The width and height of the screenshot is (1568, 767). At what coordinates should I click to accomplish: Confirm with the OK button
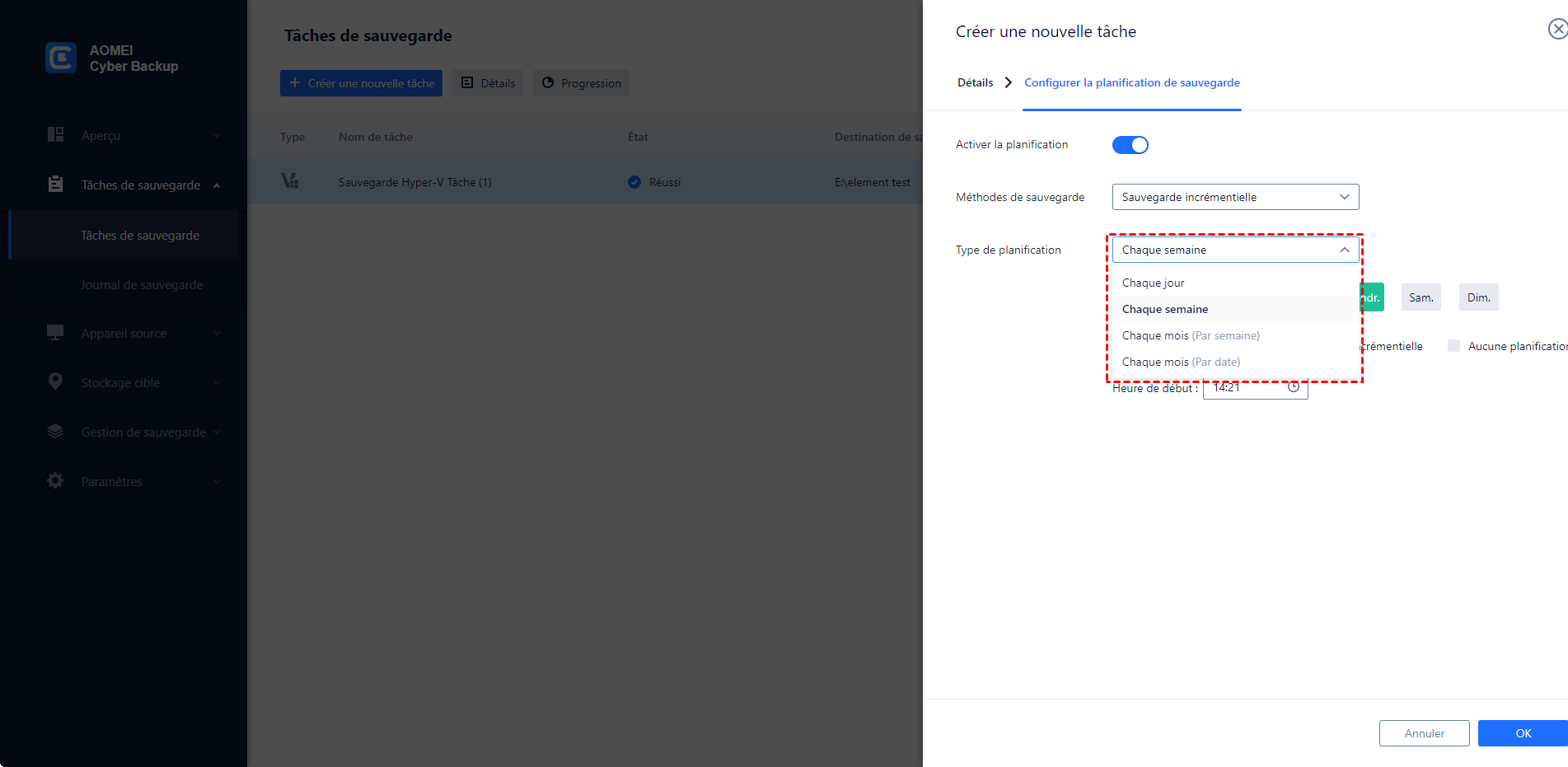point(1523,733)
